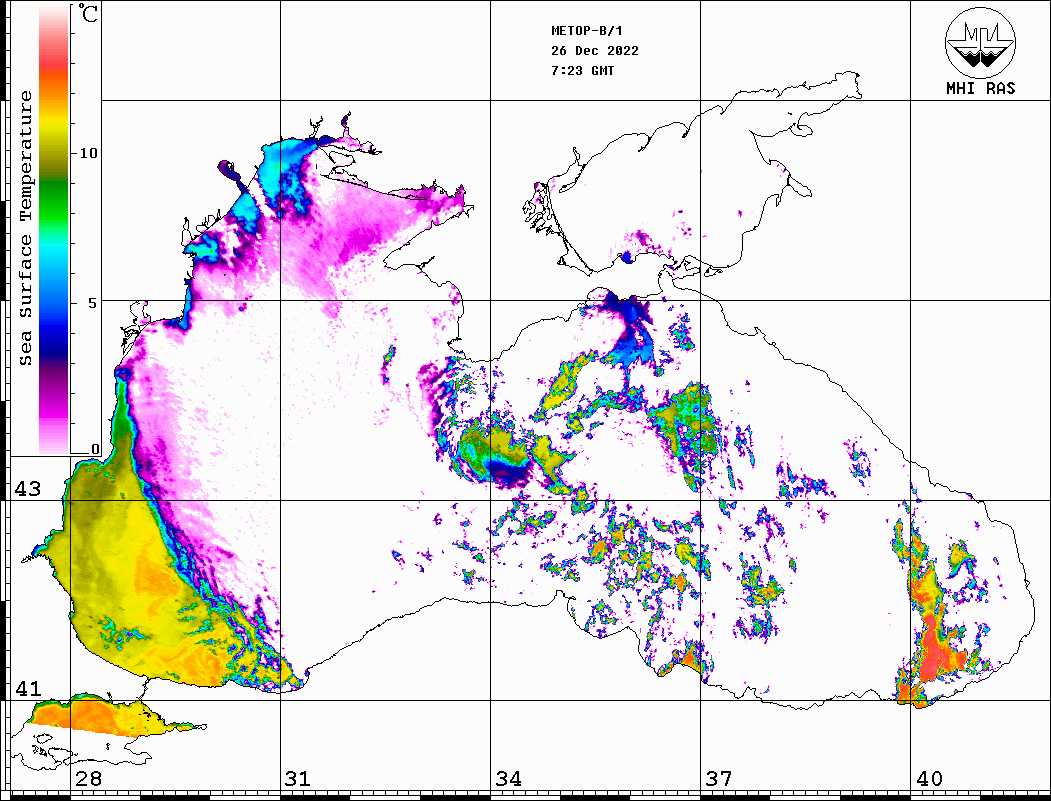Click the latitude label '43'
This screenshot has height=801, width=1051.
point(27,489)
